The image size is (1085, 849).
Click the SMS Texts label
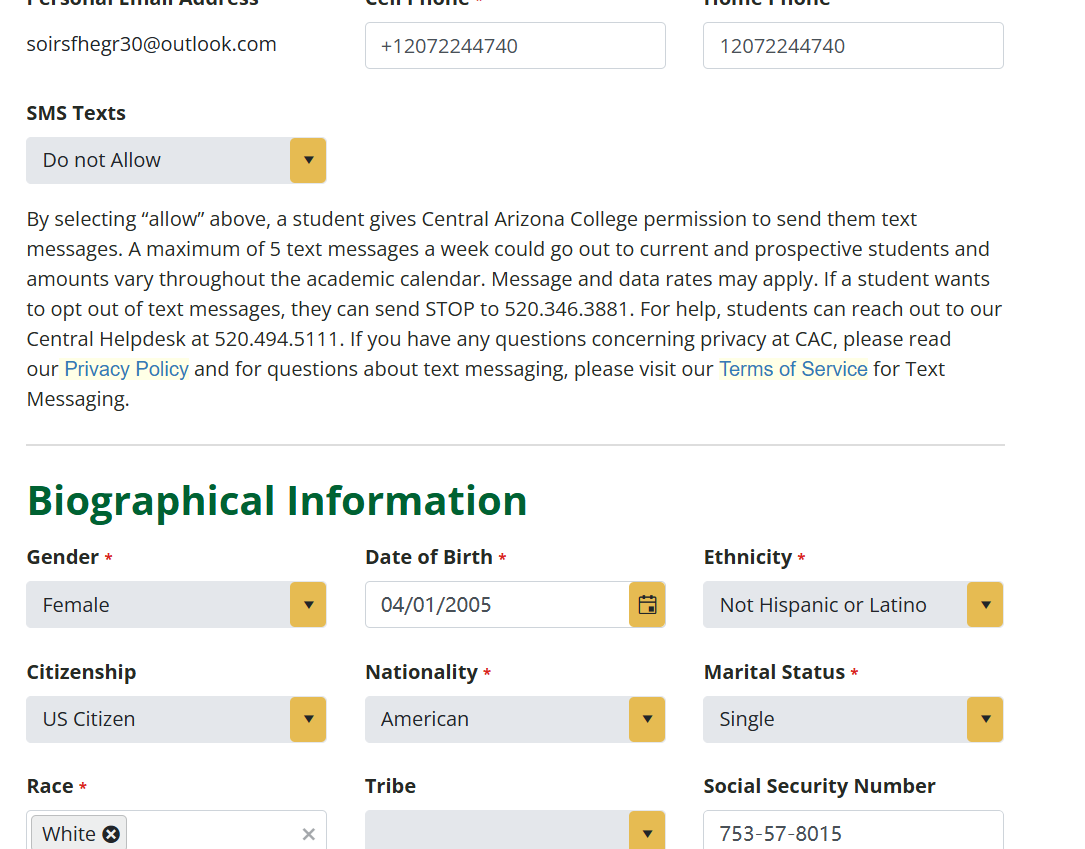[x=76, y=113]
